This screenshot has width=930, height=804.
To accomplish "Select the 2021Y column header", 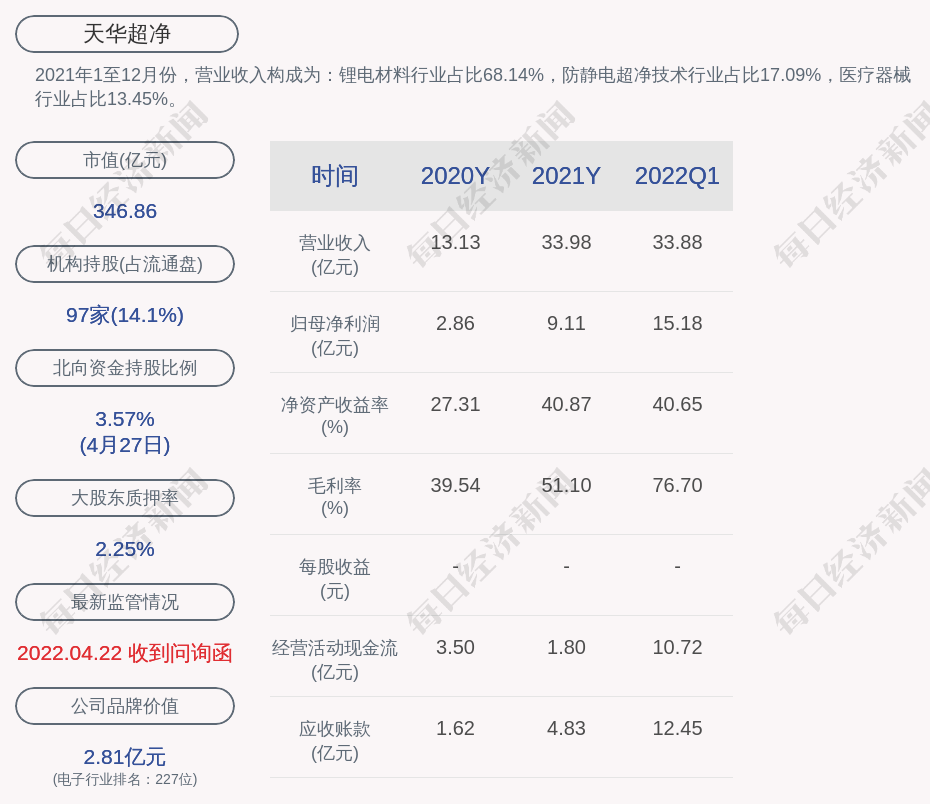I will pos(566,176).
